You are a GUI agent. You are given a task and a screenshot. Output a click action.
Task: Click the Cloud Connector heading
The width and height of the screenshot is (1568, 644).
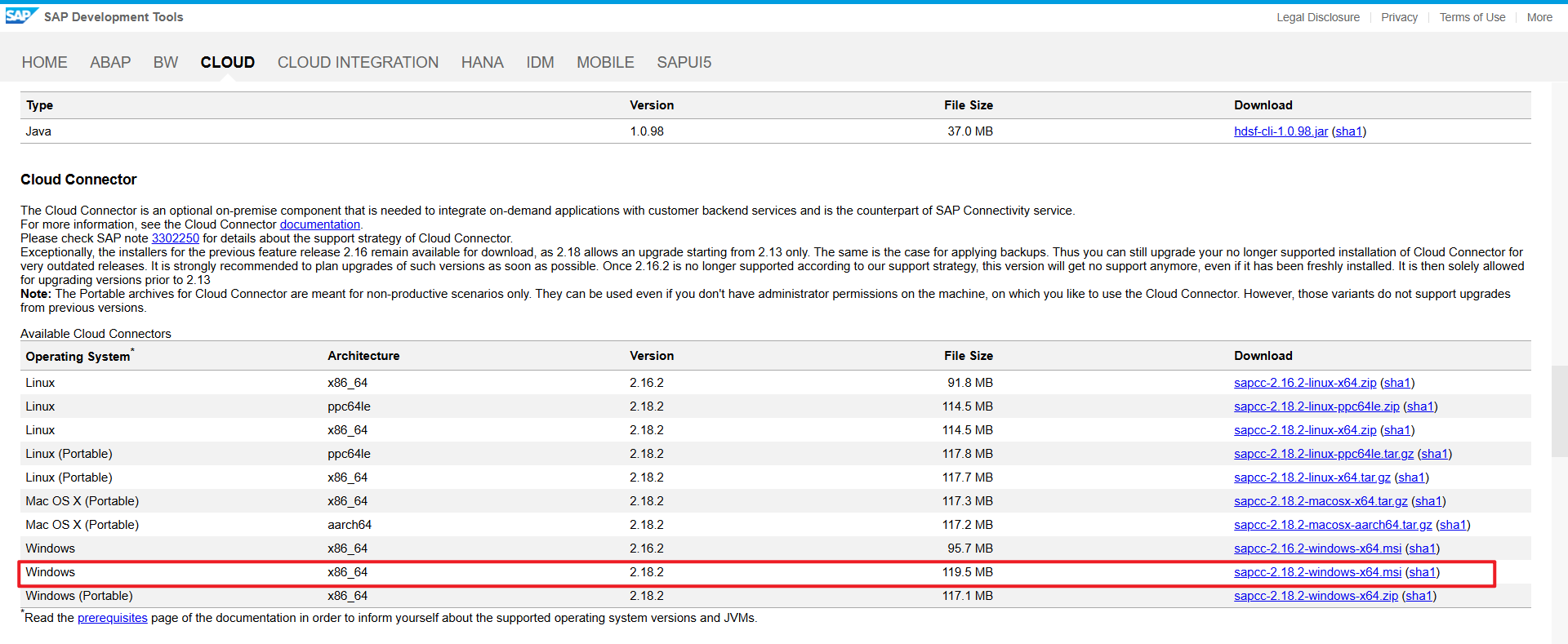pos(78,180)
